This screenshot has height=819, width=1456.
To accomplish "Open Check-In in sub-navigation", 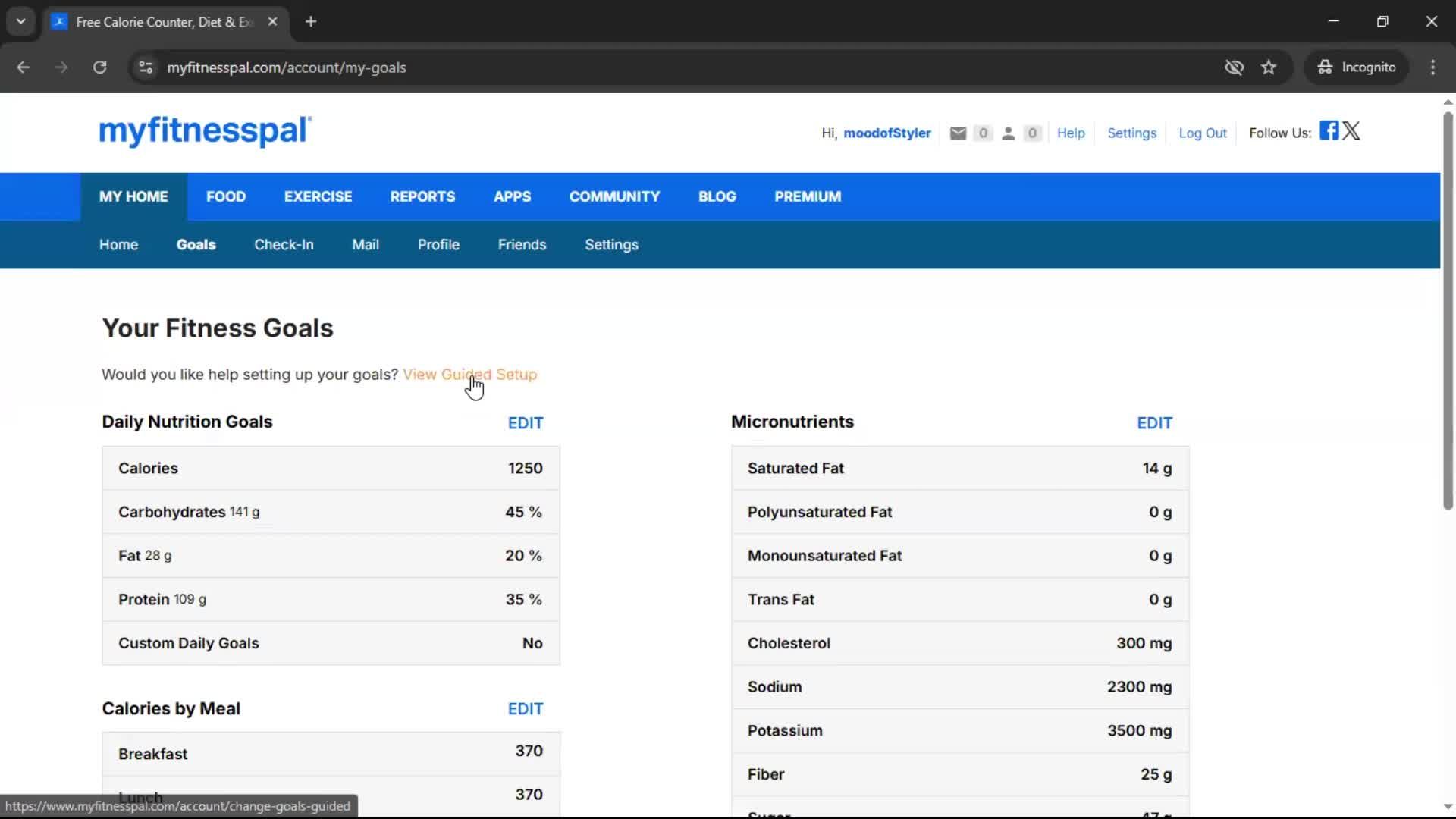I will [284, 245].
